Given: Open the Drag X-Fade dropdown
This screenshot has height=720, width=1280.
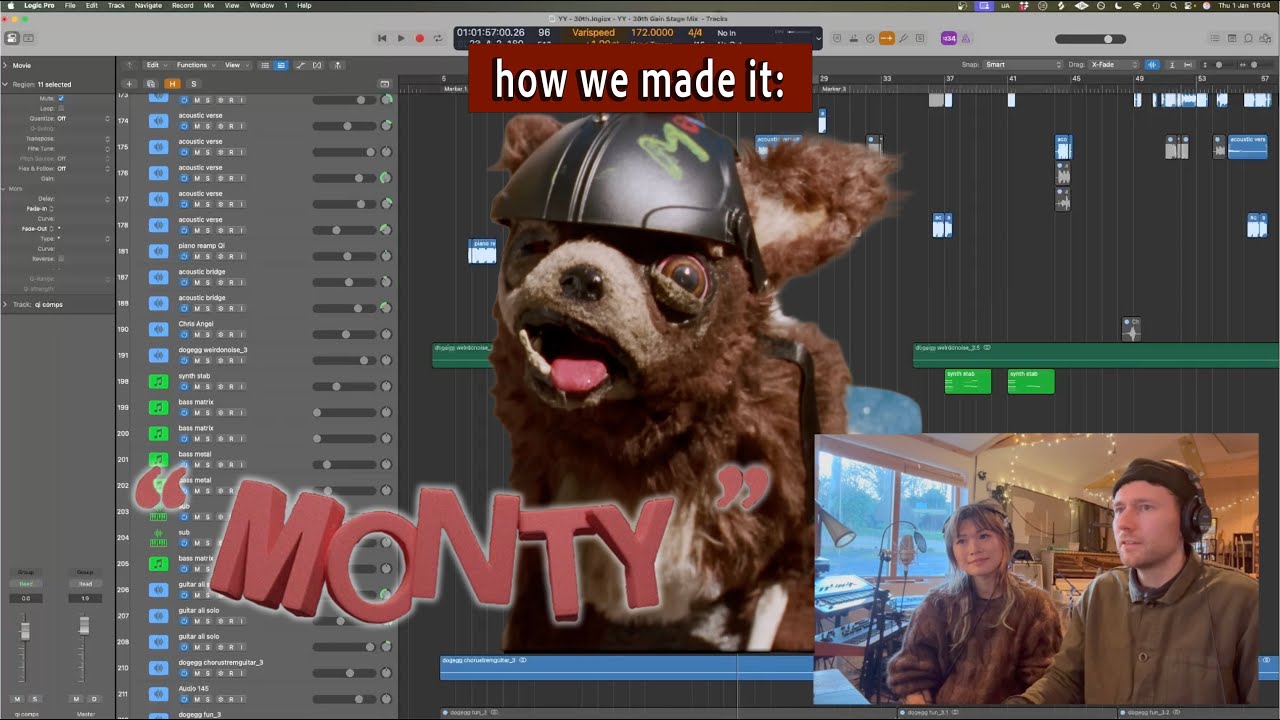Looking at the screenshot, I should pos(1113,65).
